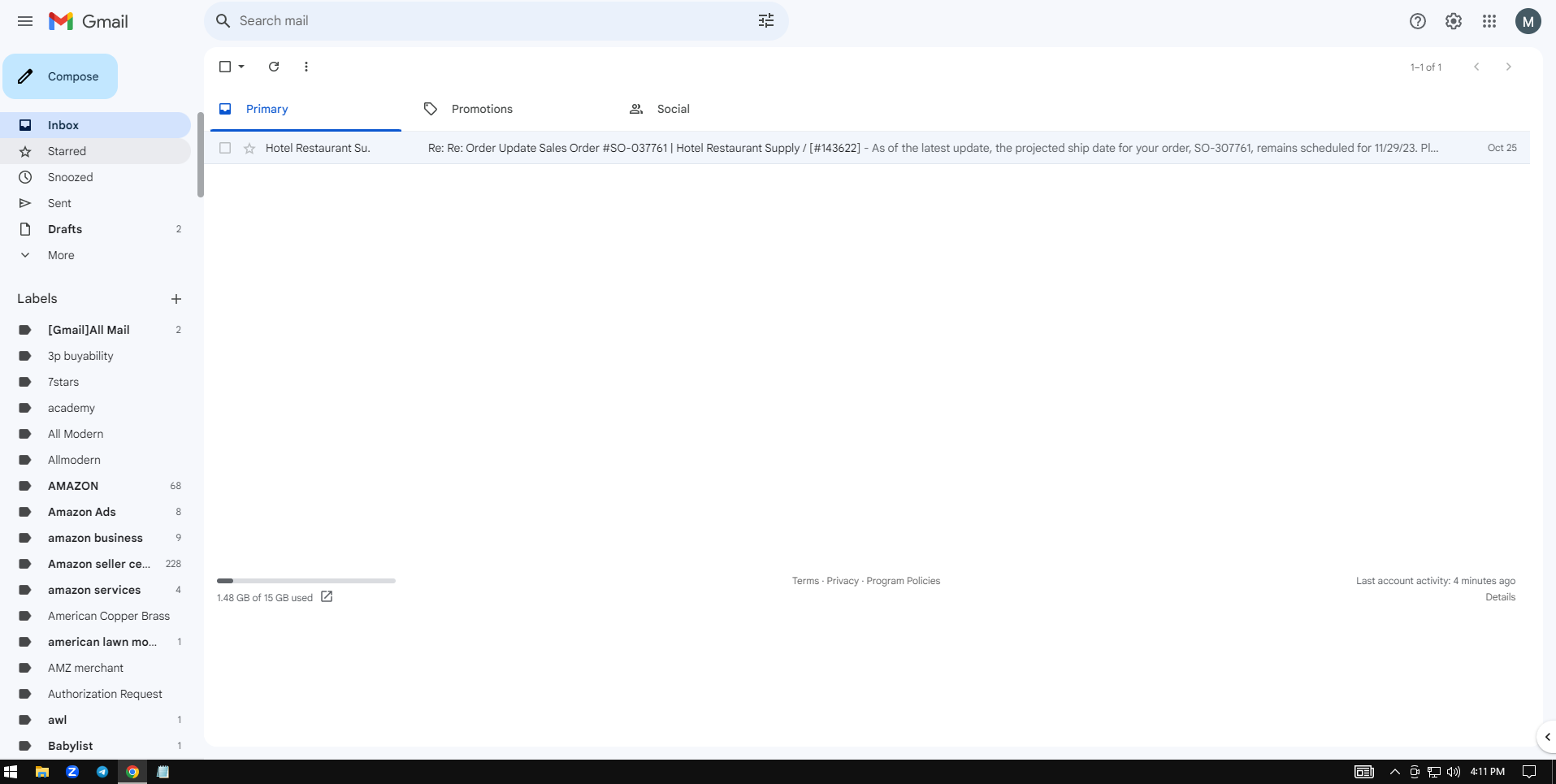Open the Terms link
This screenshot has width=1556, height=784.
[805, 581]
